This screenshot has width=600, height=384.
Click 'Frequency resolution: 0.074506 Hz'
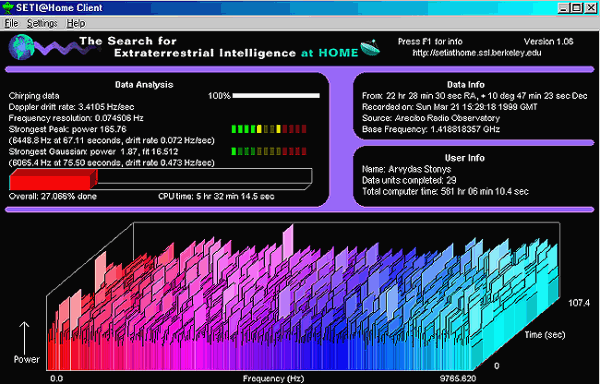pos(76,118)
